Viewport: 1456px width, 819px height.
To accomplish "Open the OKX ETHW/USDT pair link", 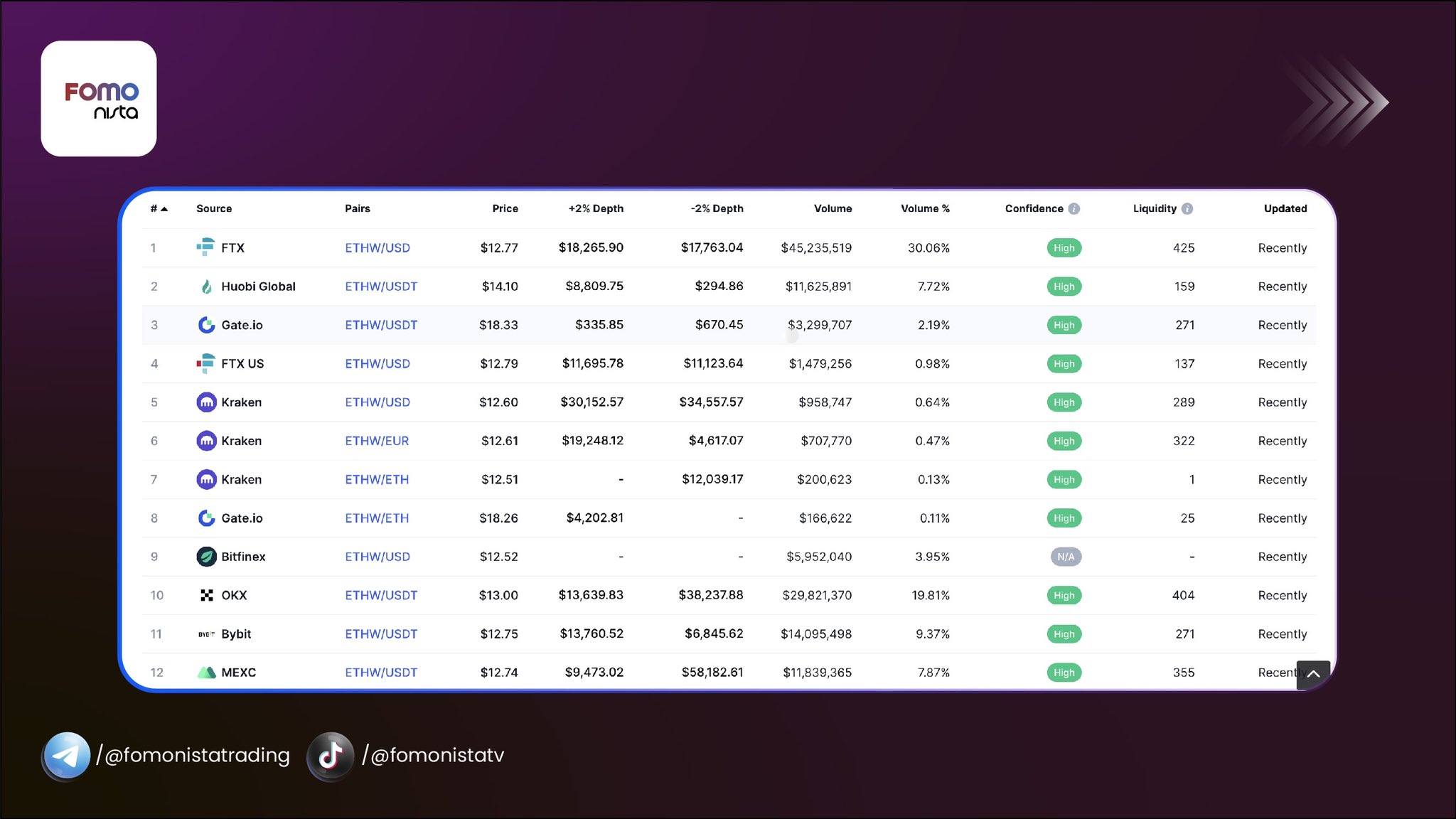I will tap(381, 595).
